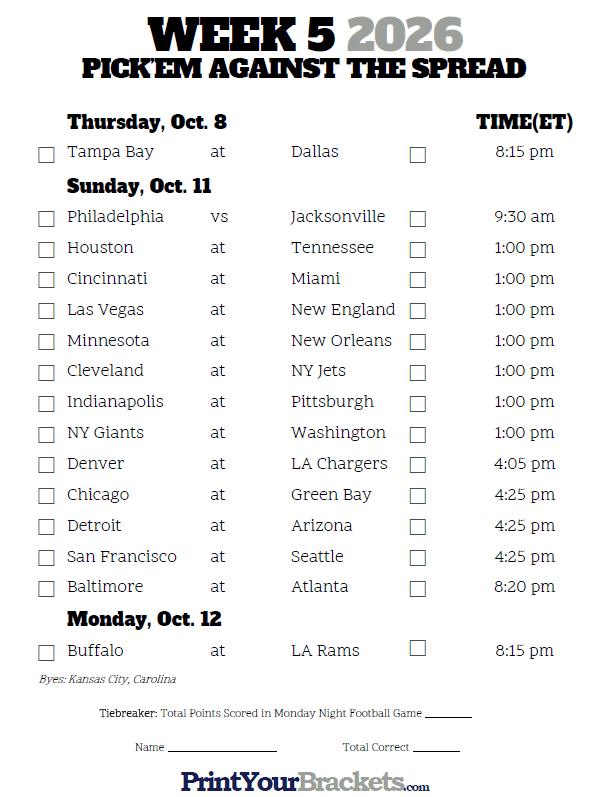Tick the Philadelphia checkbox
Screen dimensions: 616x797
tap(46, 219)
